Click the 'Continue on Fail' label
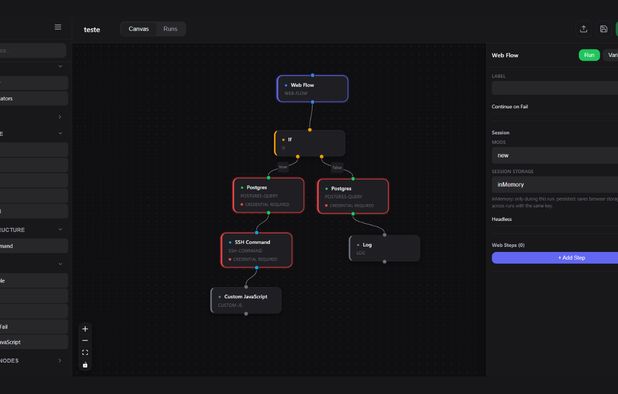 (x=510, y=107)
